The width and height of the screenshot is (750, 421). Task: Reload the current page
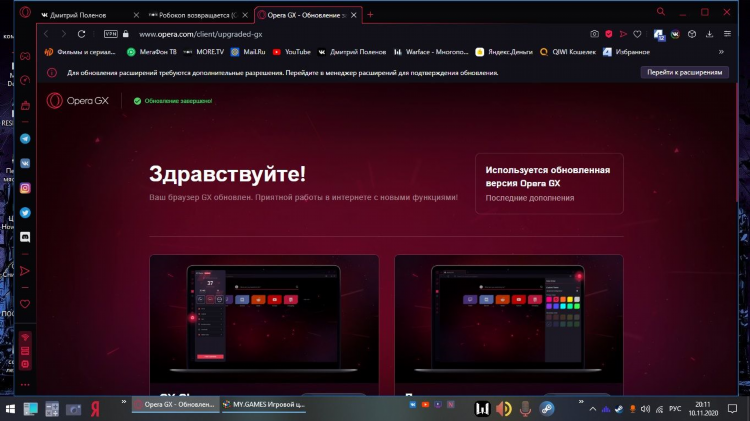[x=81, y=34]
